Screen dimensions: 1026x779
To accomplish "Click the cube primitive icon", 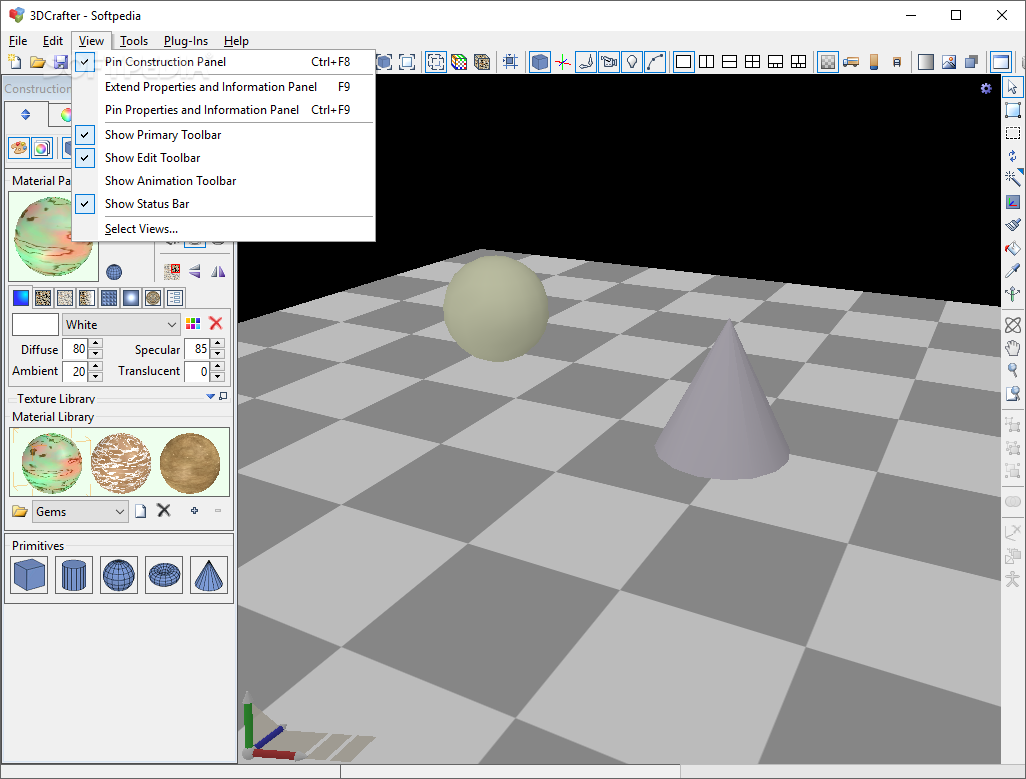I will (x=29, y=575).
